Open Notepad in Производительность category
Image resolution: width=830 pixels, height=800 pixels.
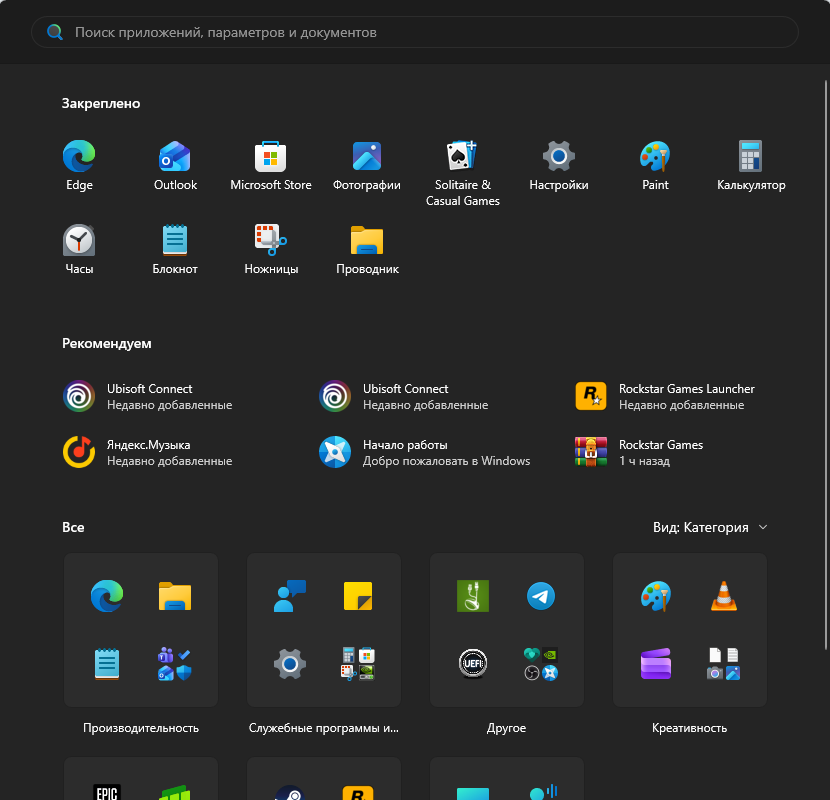pos(107,664)
